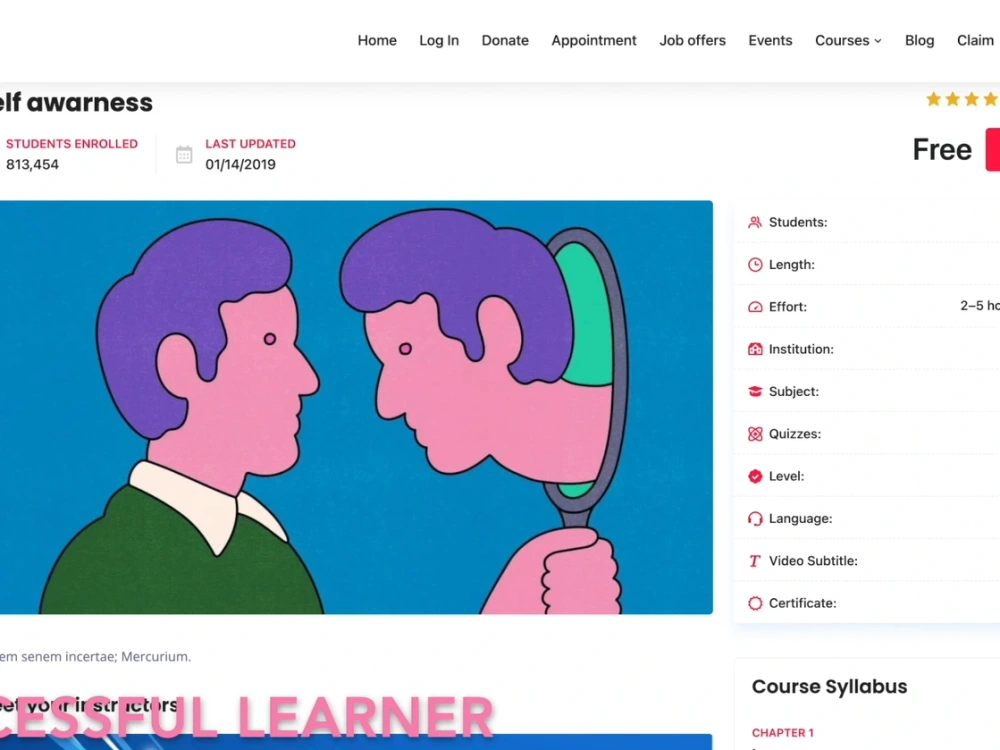The width and height of the screenshot is (1000, 750).
Task: Open the Donate page
Action: (x=505, y=40)
